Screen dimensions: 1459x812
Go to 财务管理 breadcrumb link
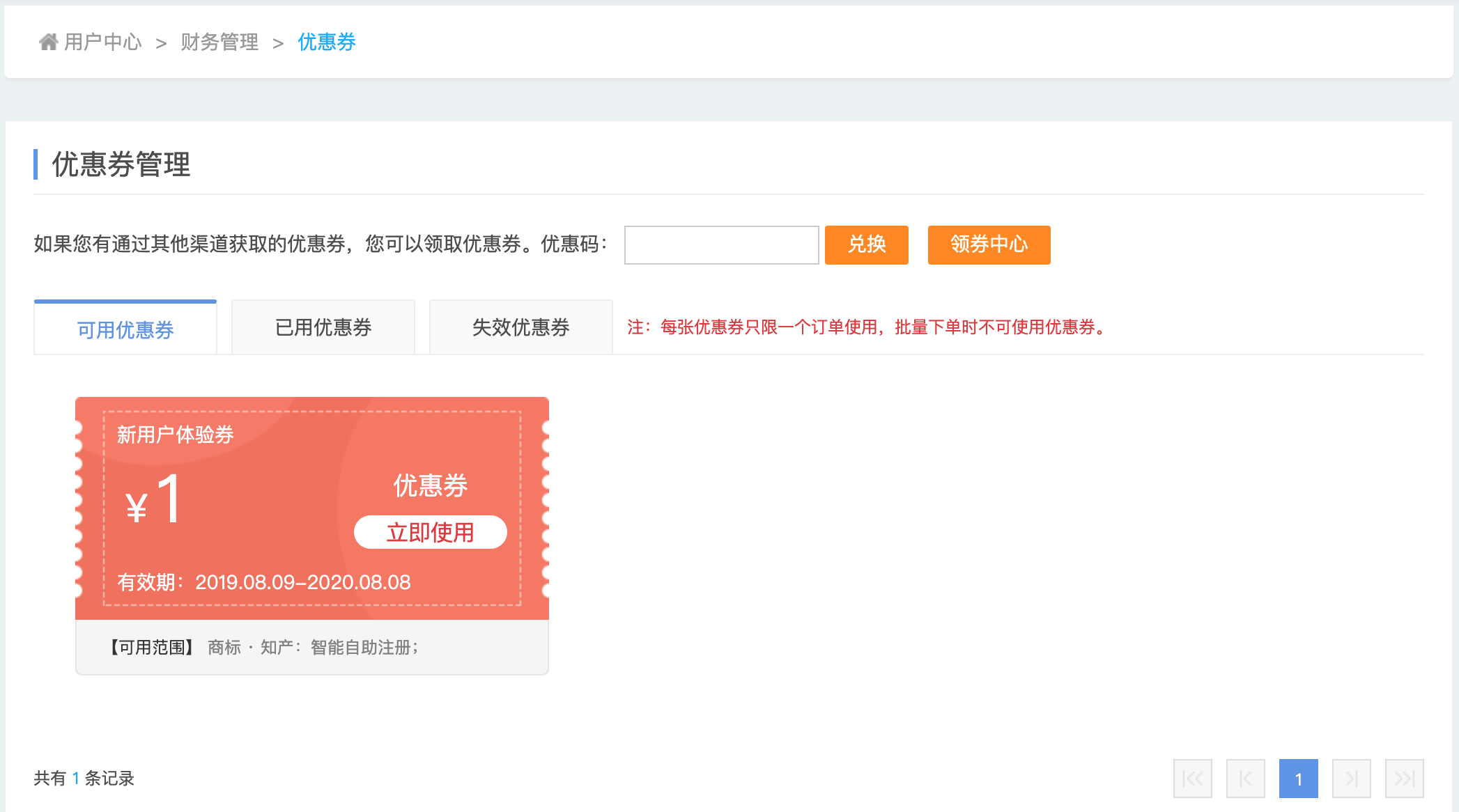point(219,42)
